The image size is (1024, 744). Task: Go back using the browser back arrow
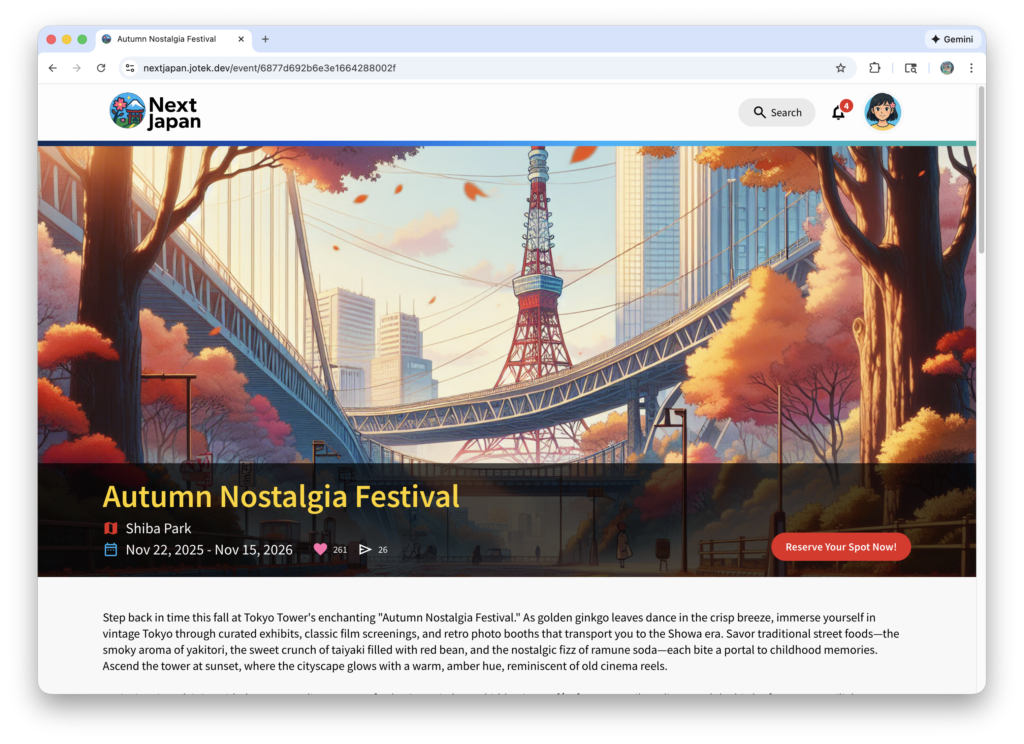52,67
